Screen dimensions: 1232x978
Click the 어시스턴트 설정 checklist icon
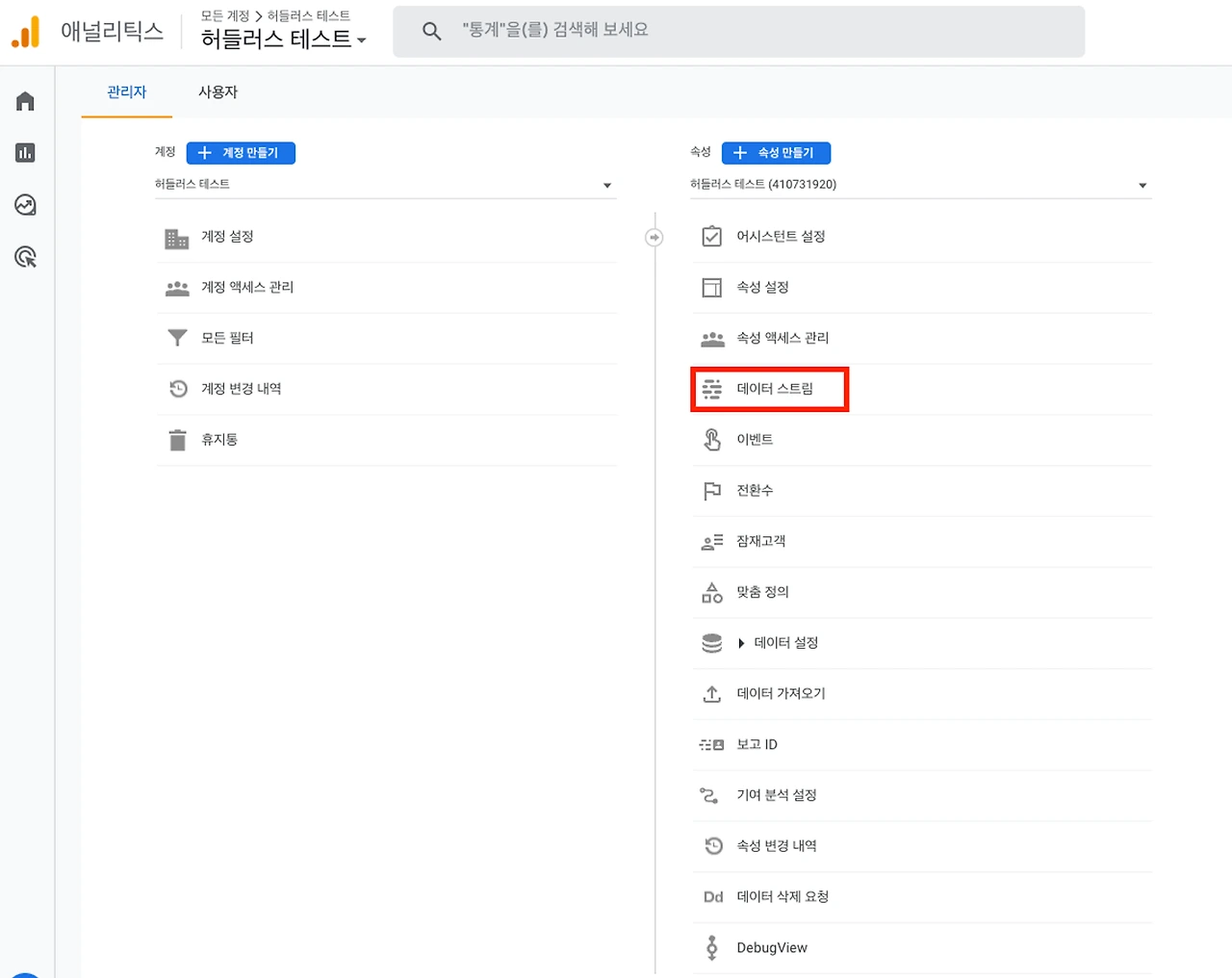712,237
